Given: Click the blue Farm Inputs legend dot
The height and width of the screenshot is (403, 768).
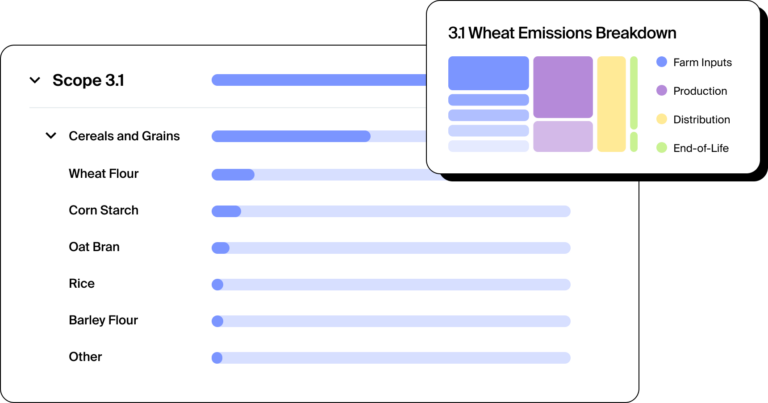Looking at the screenshot, I should [662, 62].
